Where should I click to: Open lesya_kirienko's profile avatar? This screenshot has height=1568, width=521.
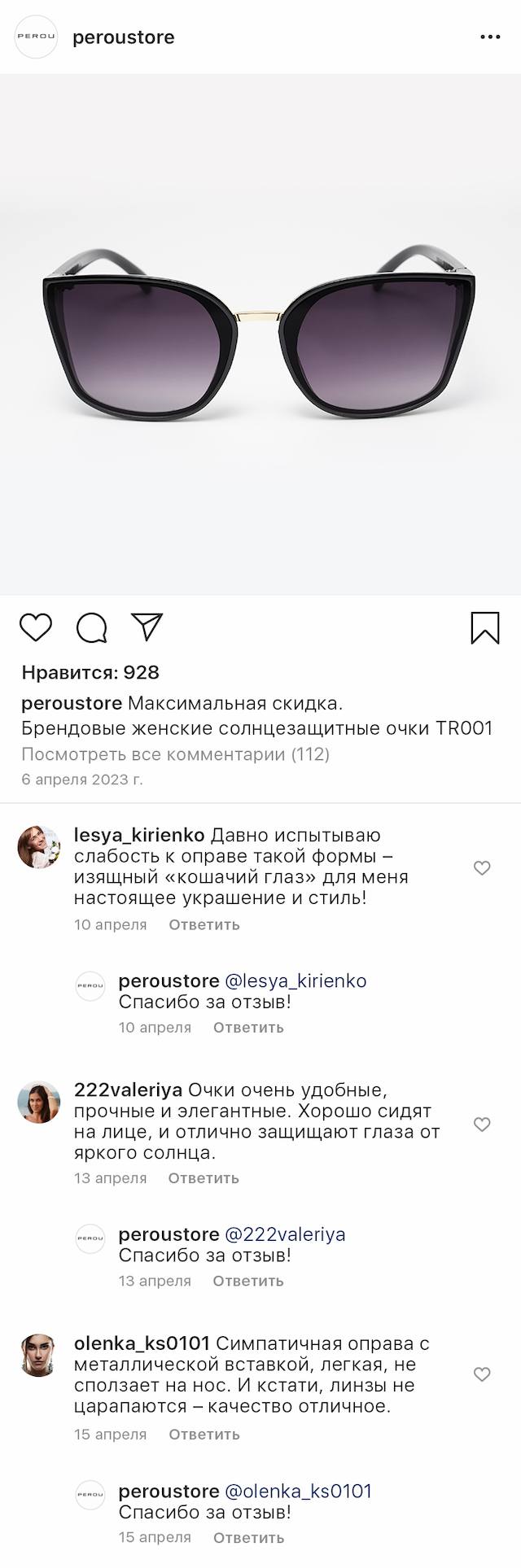39,847
